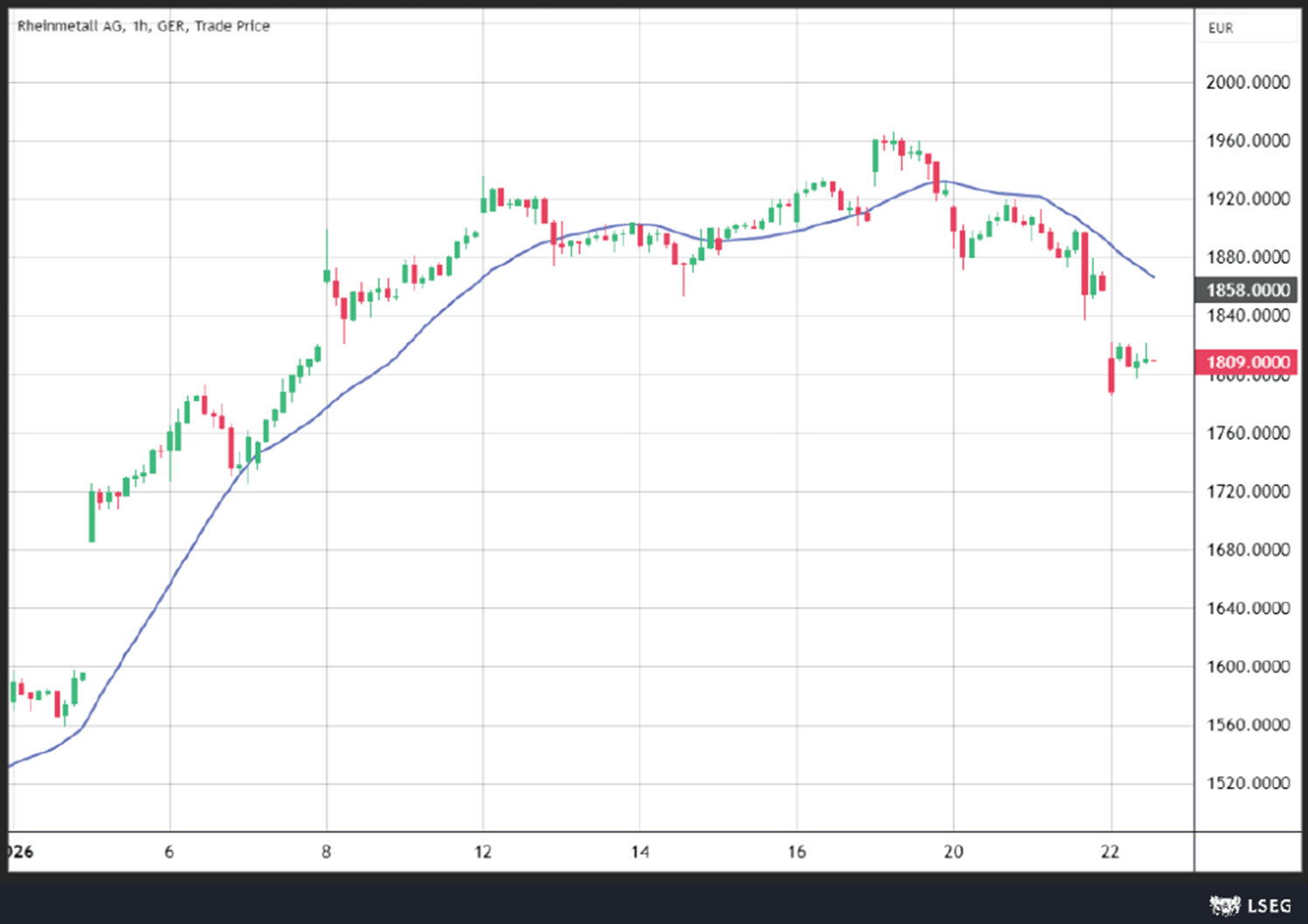
Task: Click the red 1809.0000 price tag
Action: (x=1247, y=362)
